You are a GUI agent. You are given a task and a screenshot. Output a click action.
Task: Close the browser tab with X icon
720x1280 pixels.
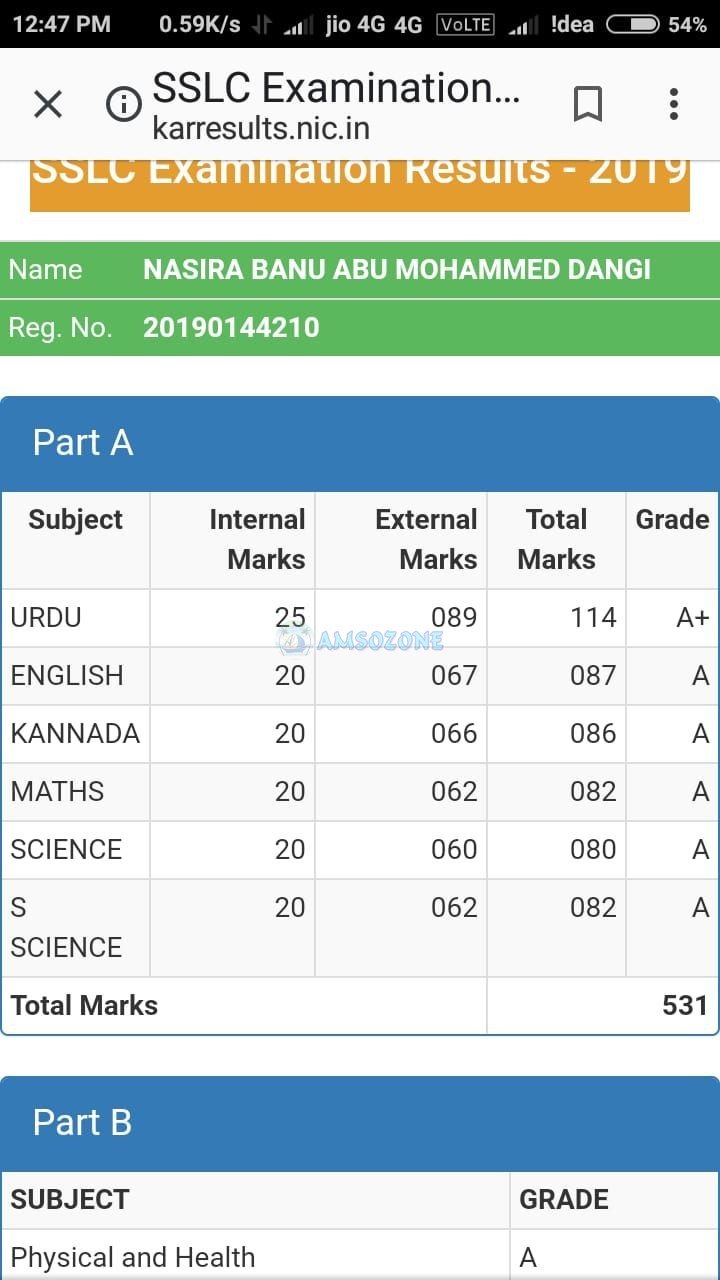[x=48, y=103]
